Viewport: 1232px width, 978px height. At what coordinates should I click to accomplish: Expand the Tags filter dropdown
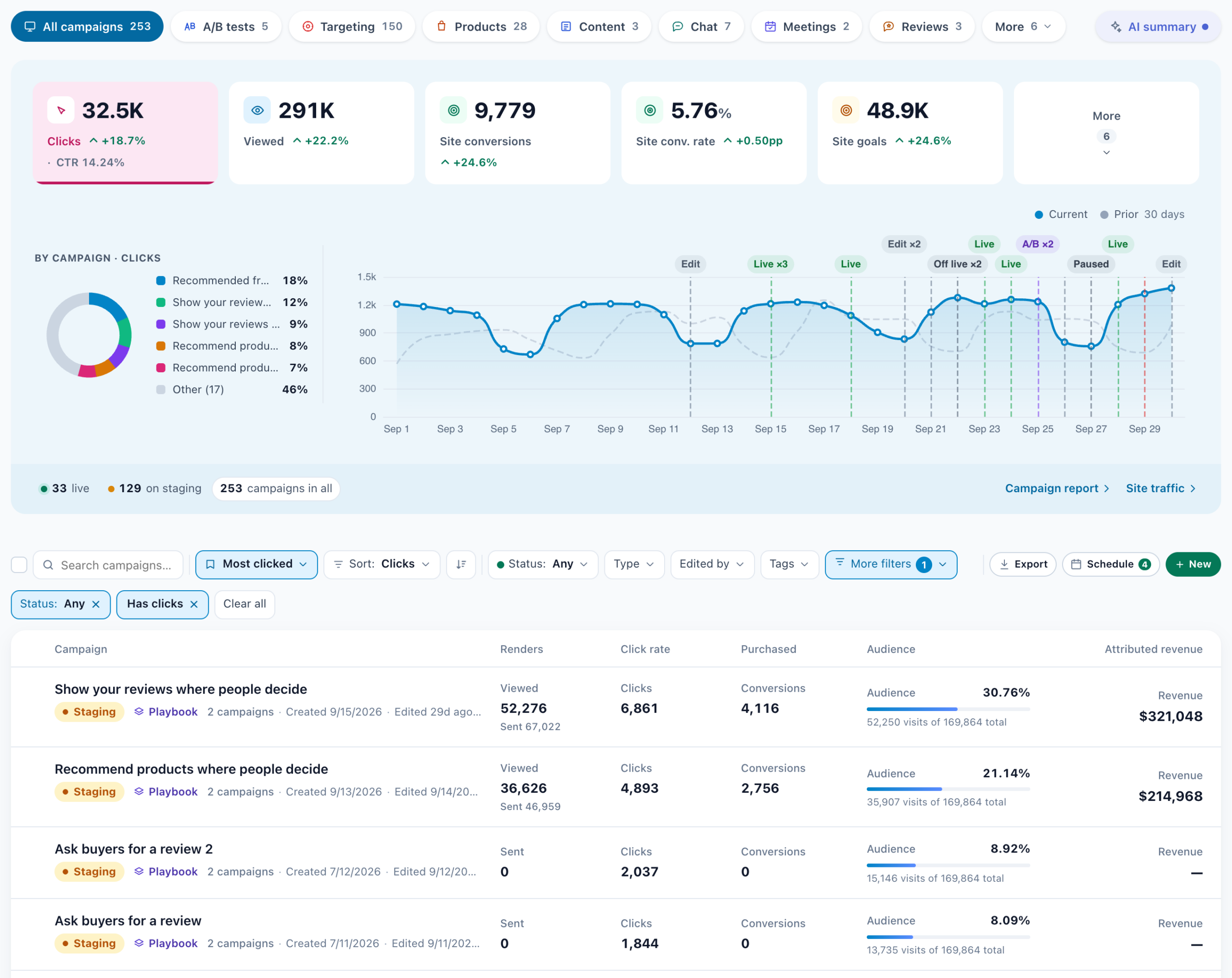pos(790,564)
